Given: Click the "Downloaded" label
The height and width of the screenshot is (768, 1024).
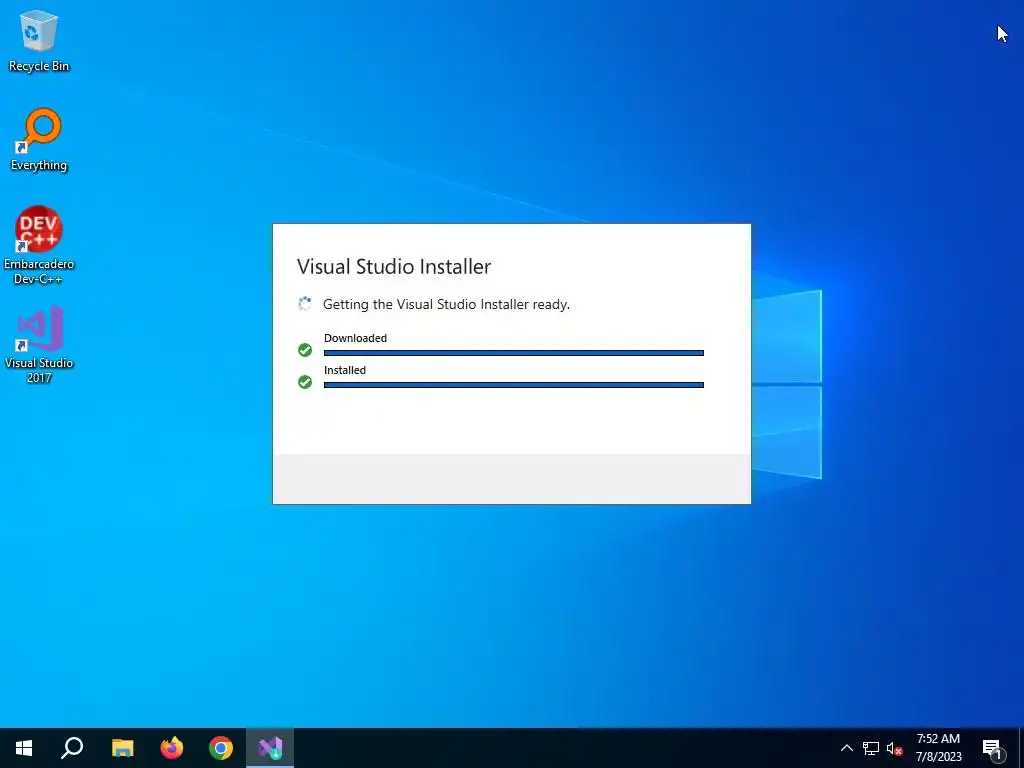Looking at the screenshot, I should pyautogui.click(x=355, y=338).
